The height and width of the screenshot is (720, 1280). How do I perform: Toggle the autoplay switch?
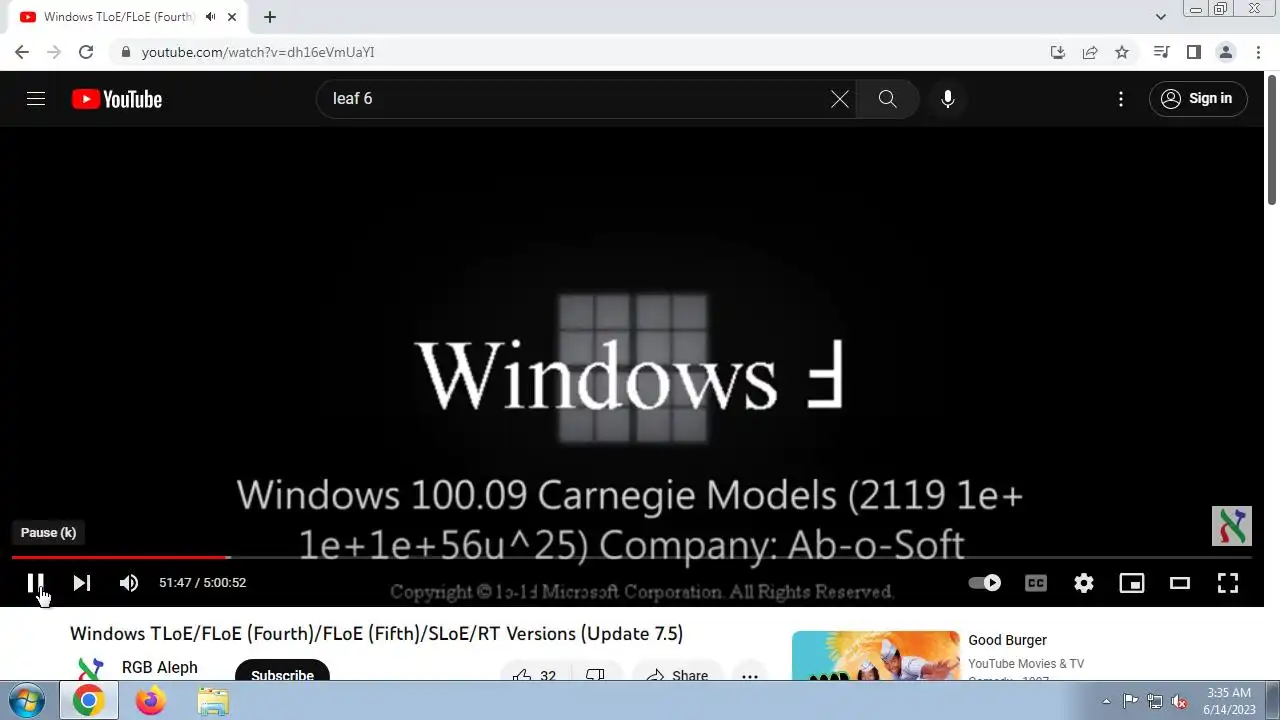(985, 583)
